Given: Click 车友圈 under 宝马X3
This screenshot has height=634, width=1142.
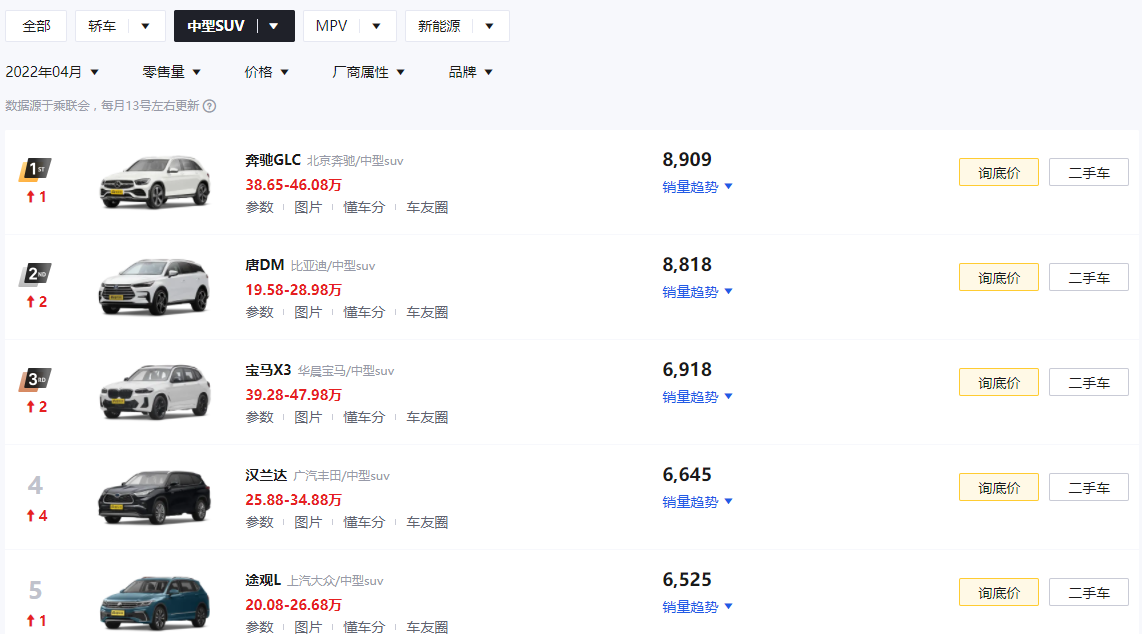Looking at the screenshot, I should 427,417.
